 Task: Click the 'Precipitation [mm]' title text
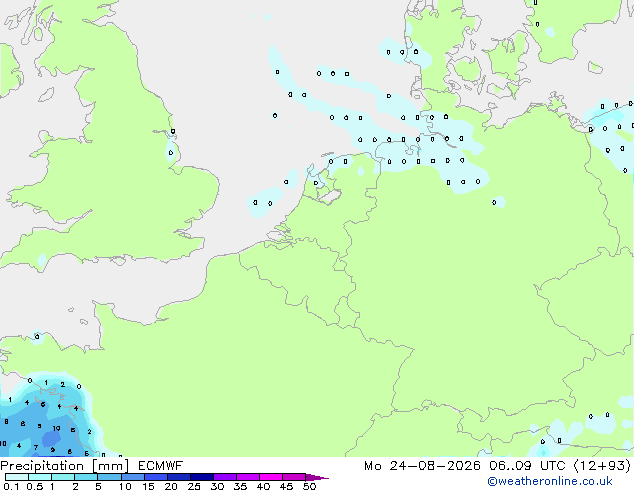64,466
